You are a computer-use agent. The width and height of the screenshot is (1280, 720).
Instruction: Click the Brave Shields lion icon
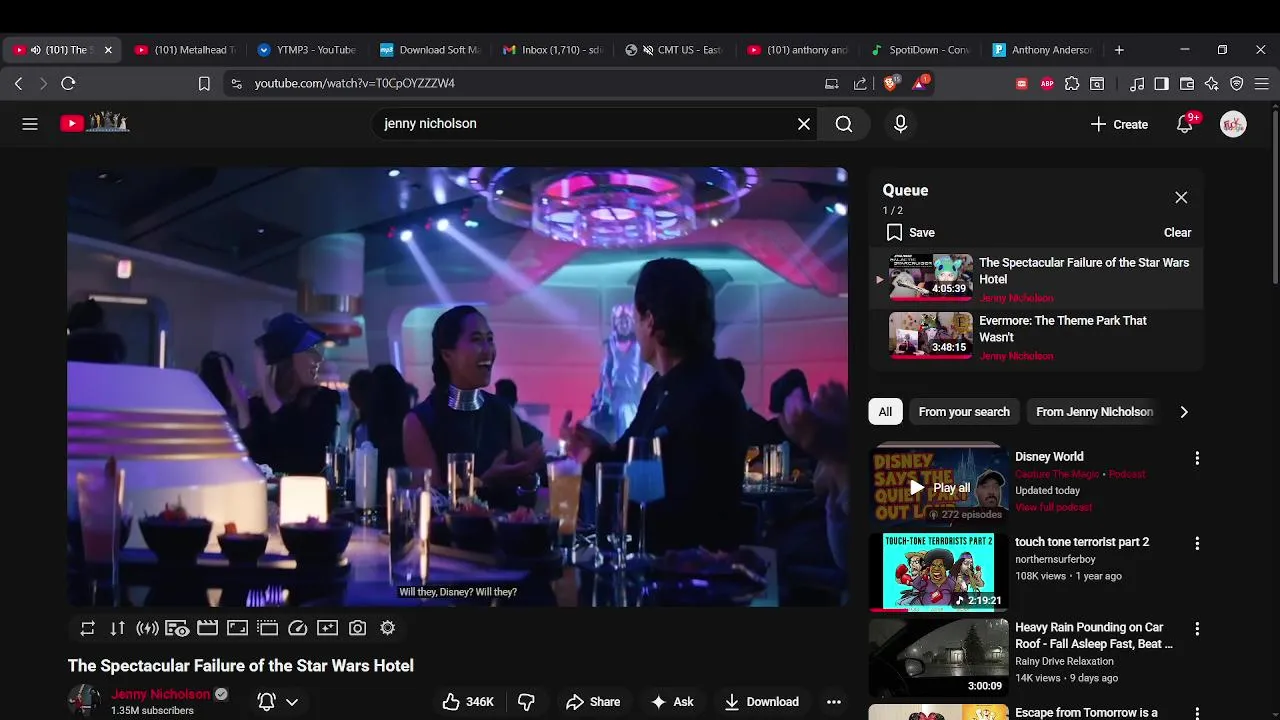coord(891,83)
